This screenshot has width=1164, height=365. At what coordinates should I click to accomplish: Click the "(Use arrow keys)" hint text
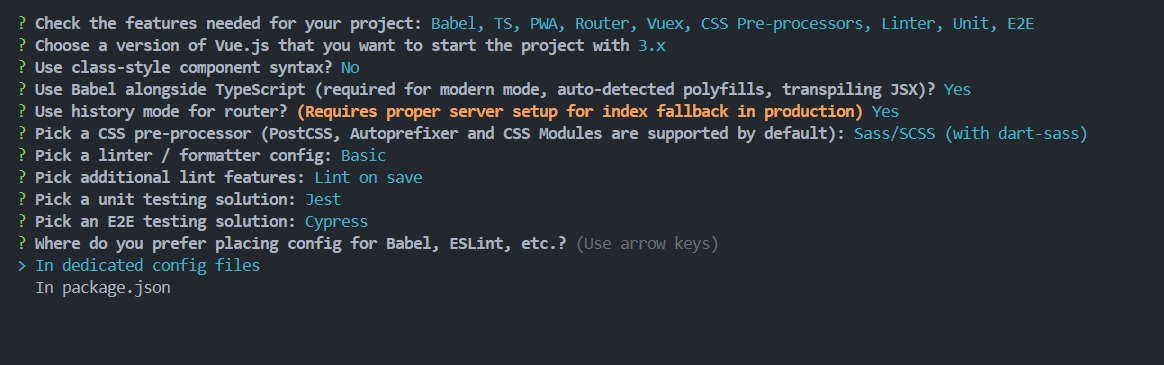(x=647, y=243)
